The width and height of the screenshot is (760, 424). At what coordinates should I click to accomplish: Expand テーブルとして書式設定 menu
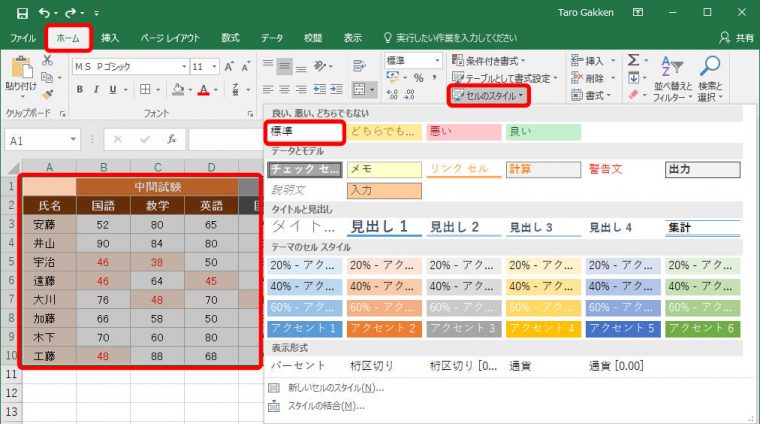point(505,78)
